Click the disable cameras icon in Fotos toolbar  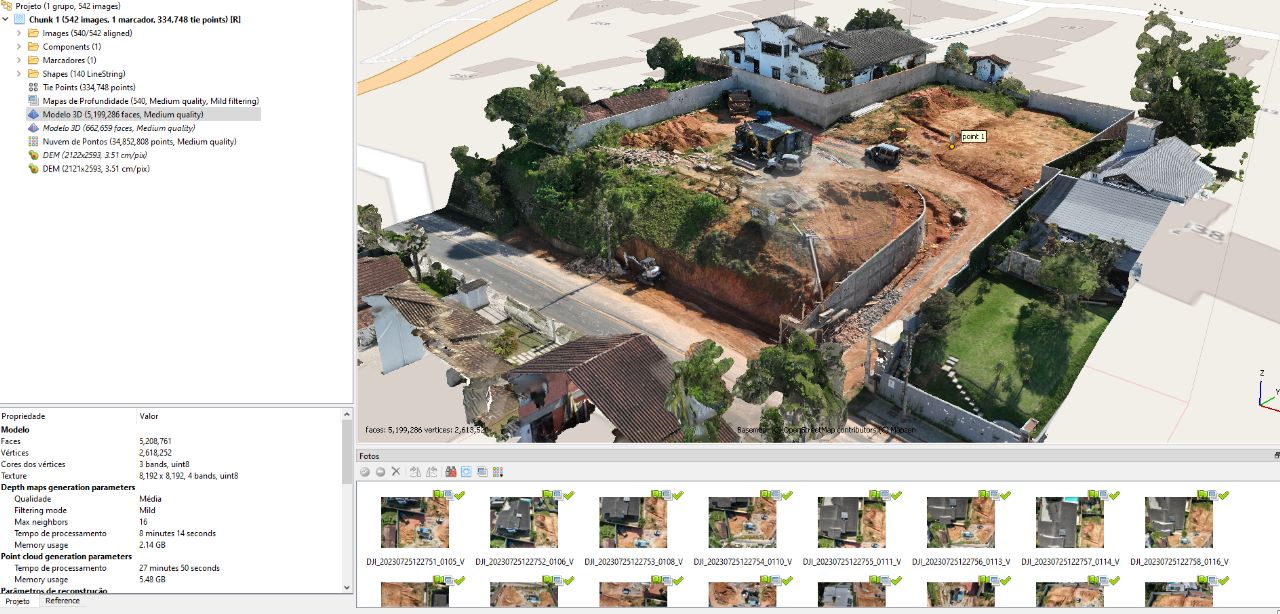tap(380, 471)
